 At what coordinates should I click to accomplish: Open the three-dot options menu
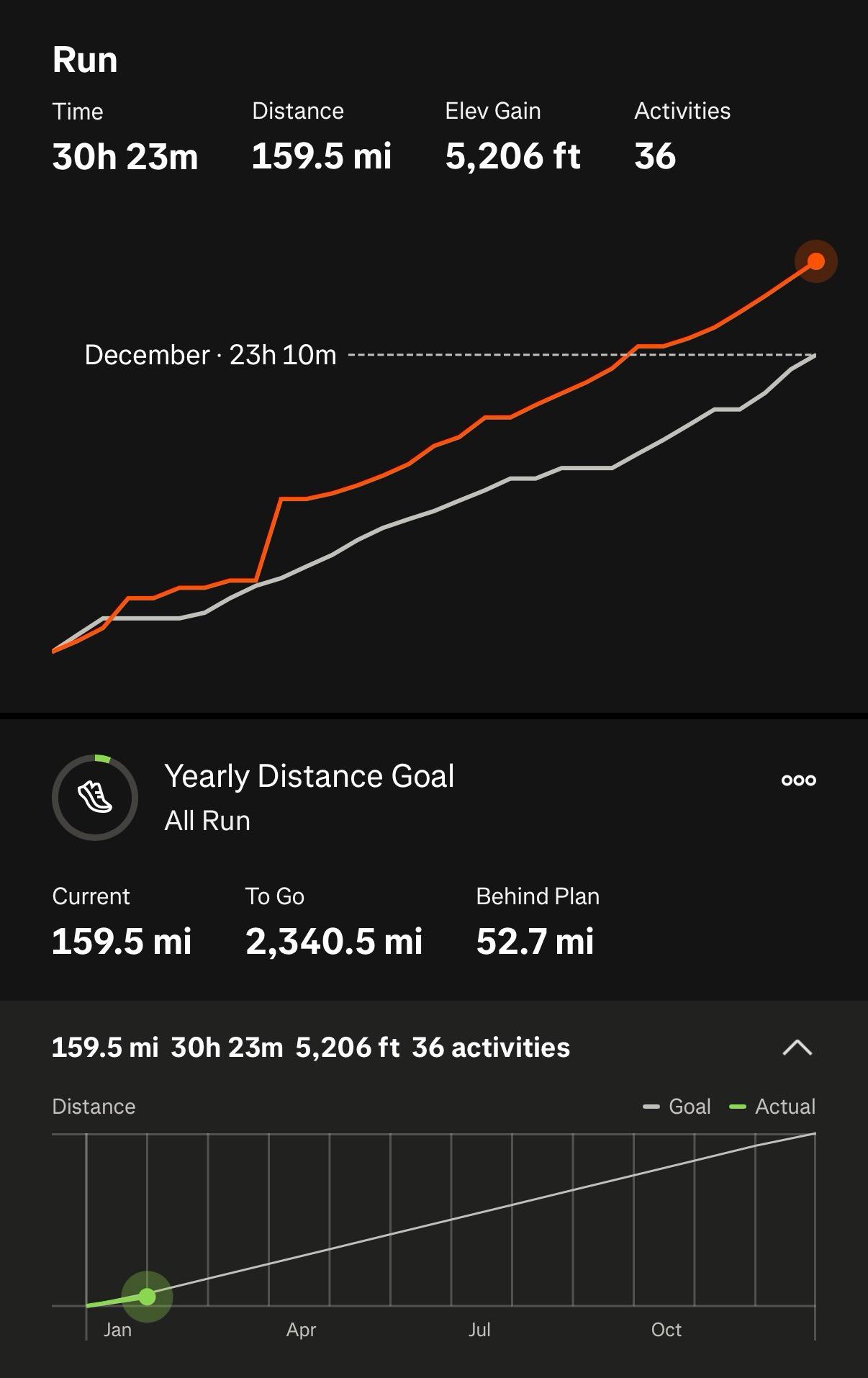click(798, 780)
